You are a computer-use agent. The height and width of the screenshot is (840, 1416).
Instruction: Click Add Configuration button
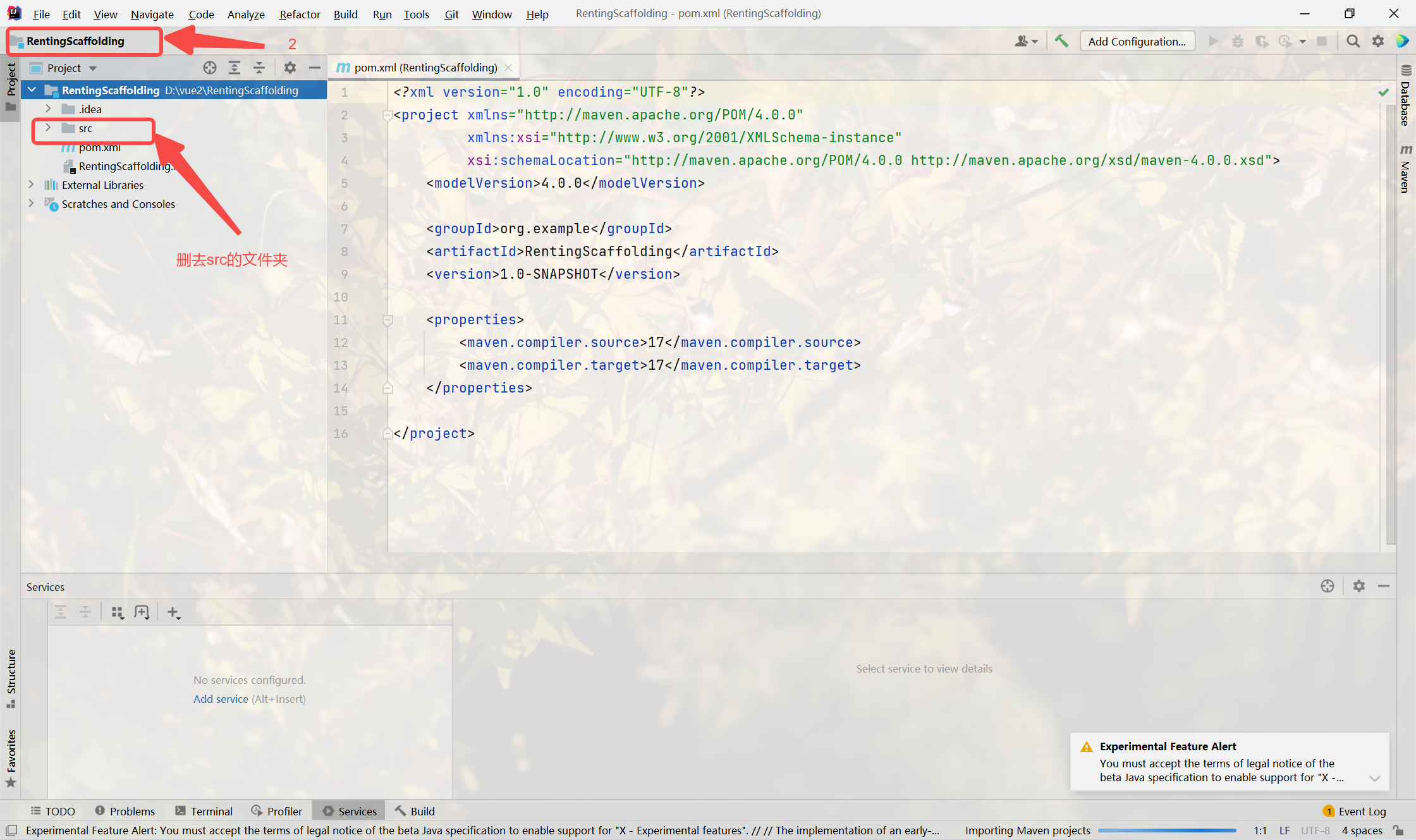point(1137,41)
